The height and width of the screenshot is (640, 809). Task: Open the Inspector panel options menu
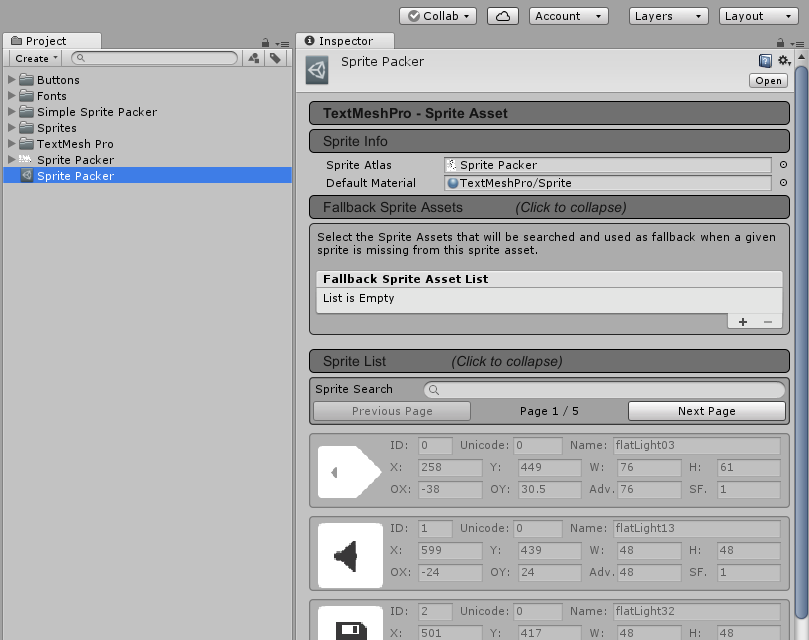click(x=797, y=44)
